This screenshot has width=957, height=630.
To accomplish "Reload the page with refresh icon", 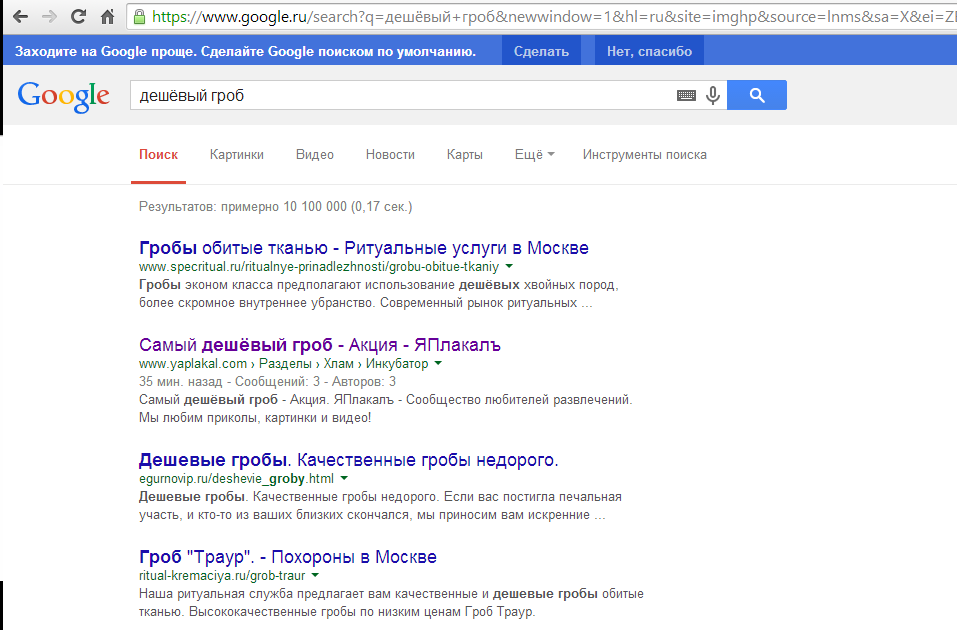I will [78, 16].
